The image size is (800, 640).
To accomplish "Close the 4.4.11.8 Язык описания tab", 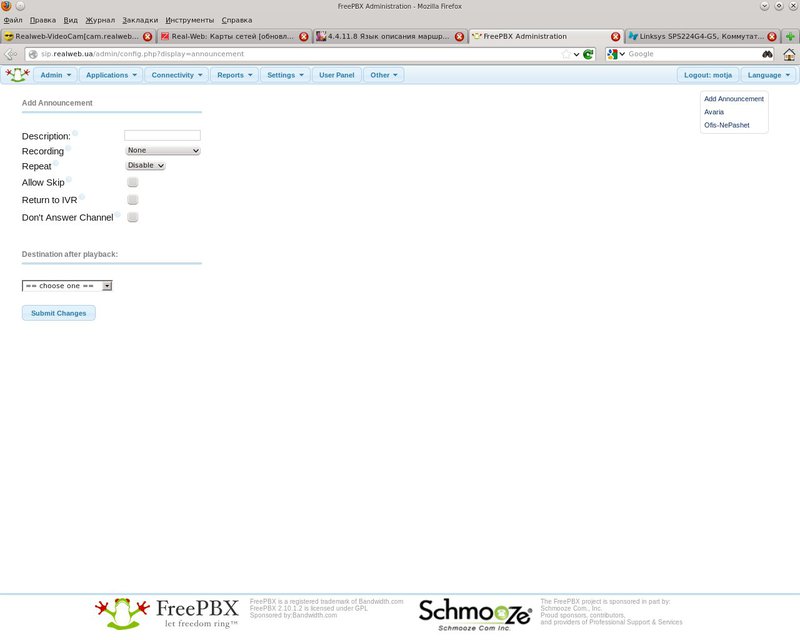I will [459, 37].
